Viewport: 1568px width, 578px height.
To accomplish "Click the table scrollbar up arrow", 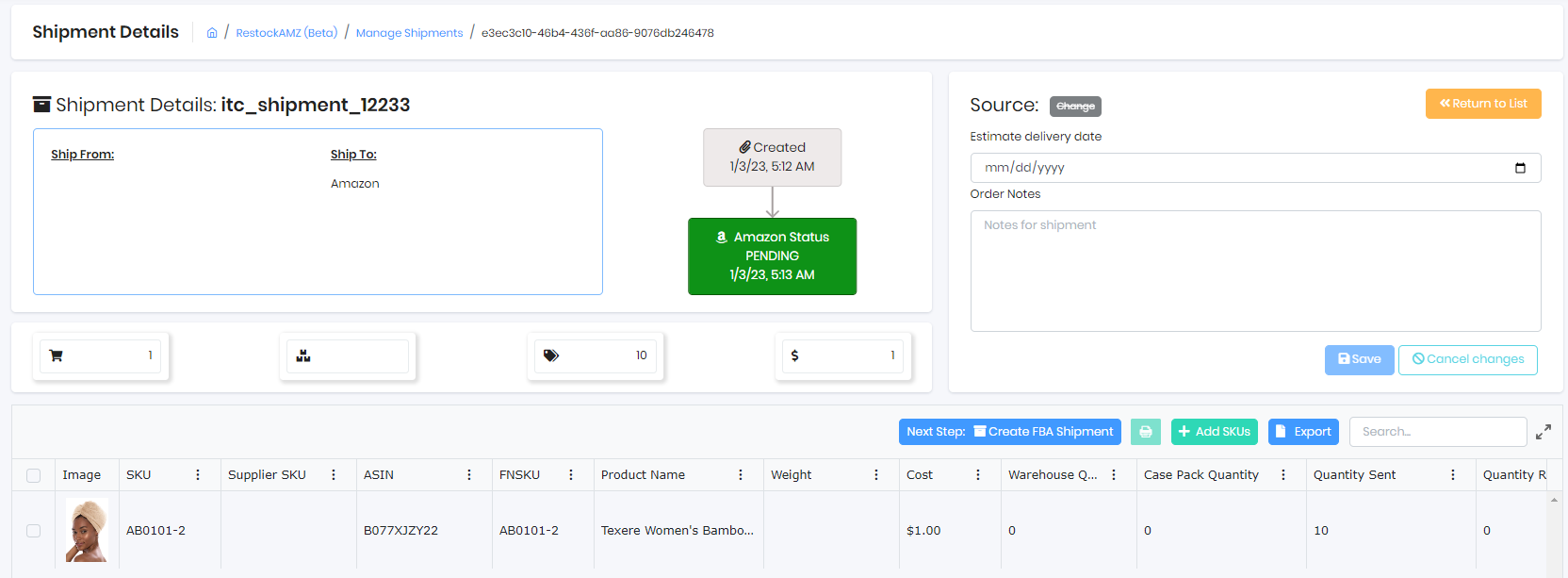I will tap(1554, 500).
